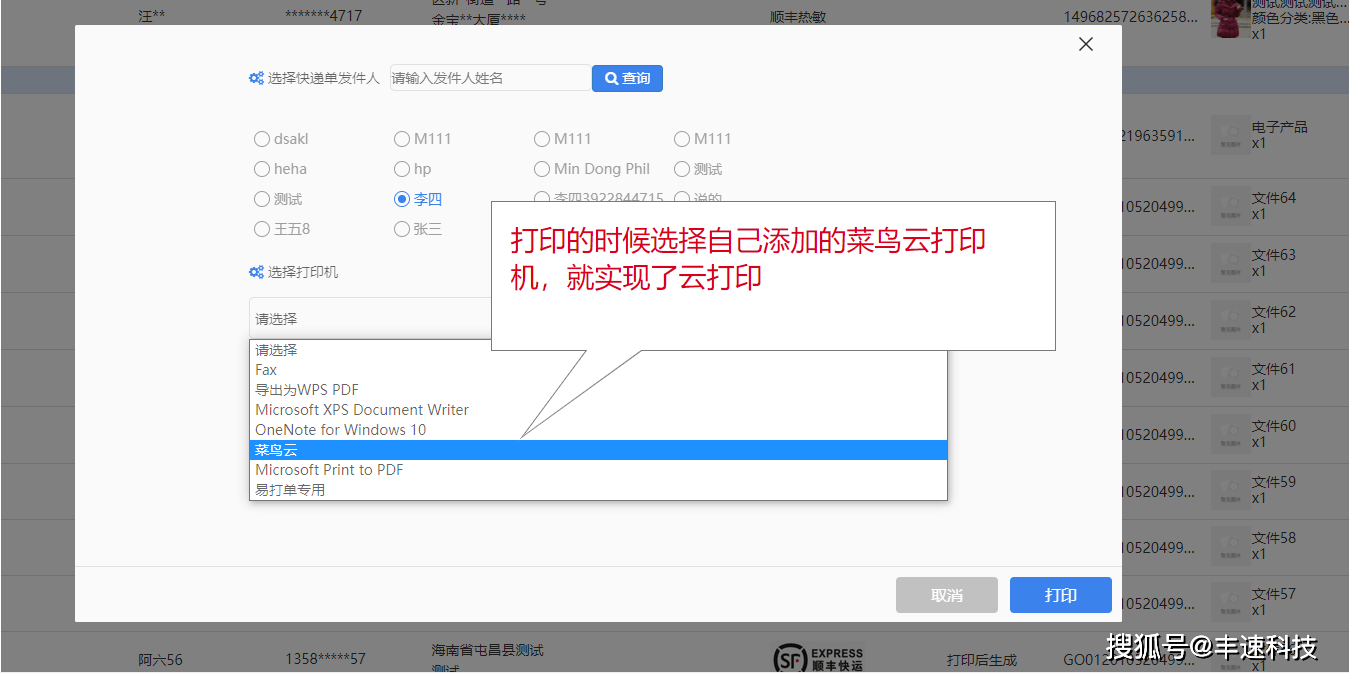Click the gear icon beside 选择快递单发件人

256,78
